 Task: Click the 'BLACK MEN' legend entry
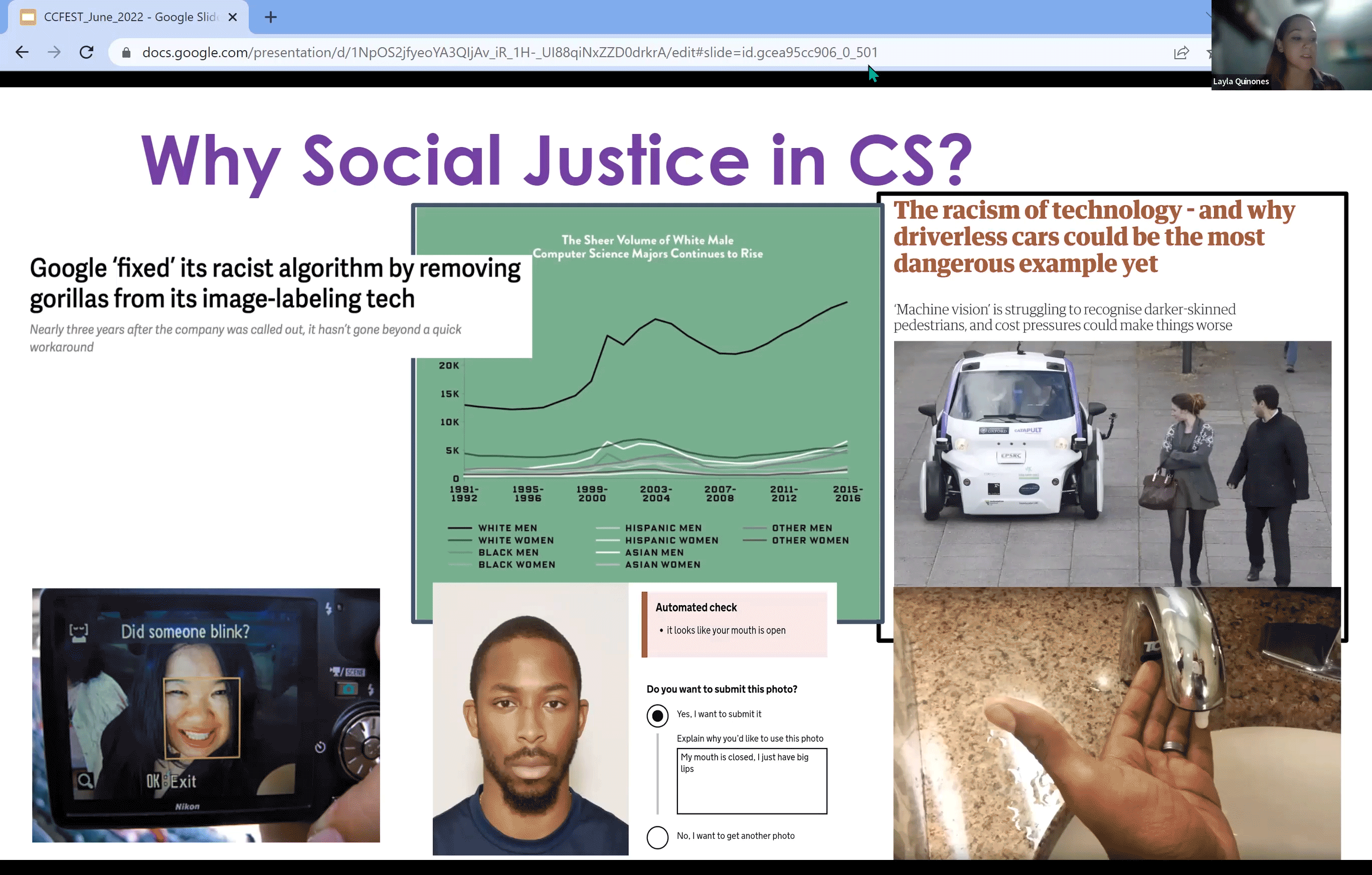click(493, 552)
